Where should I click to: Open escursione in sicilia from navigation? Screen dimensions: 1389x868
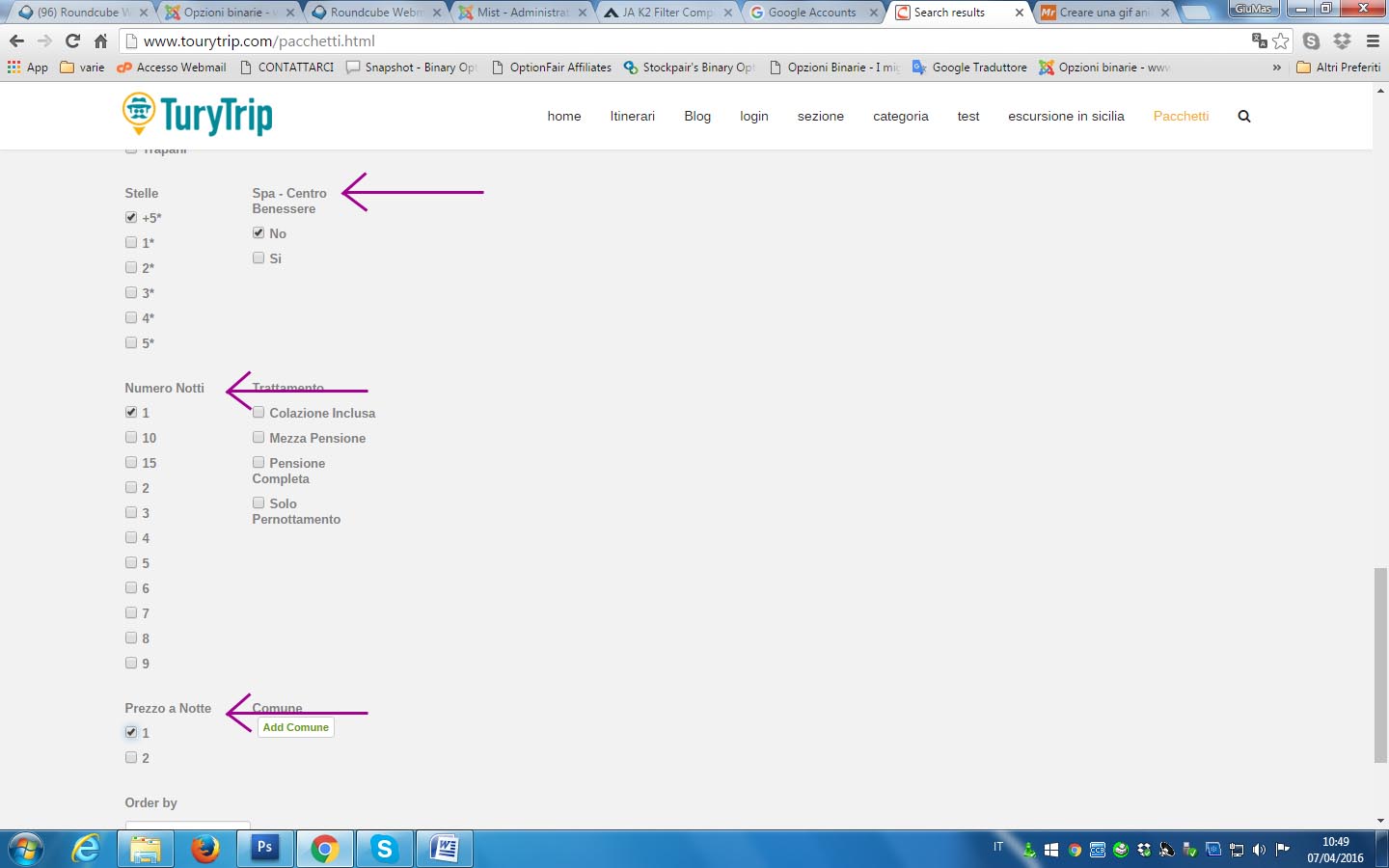[1066, 116]
